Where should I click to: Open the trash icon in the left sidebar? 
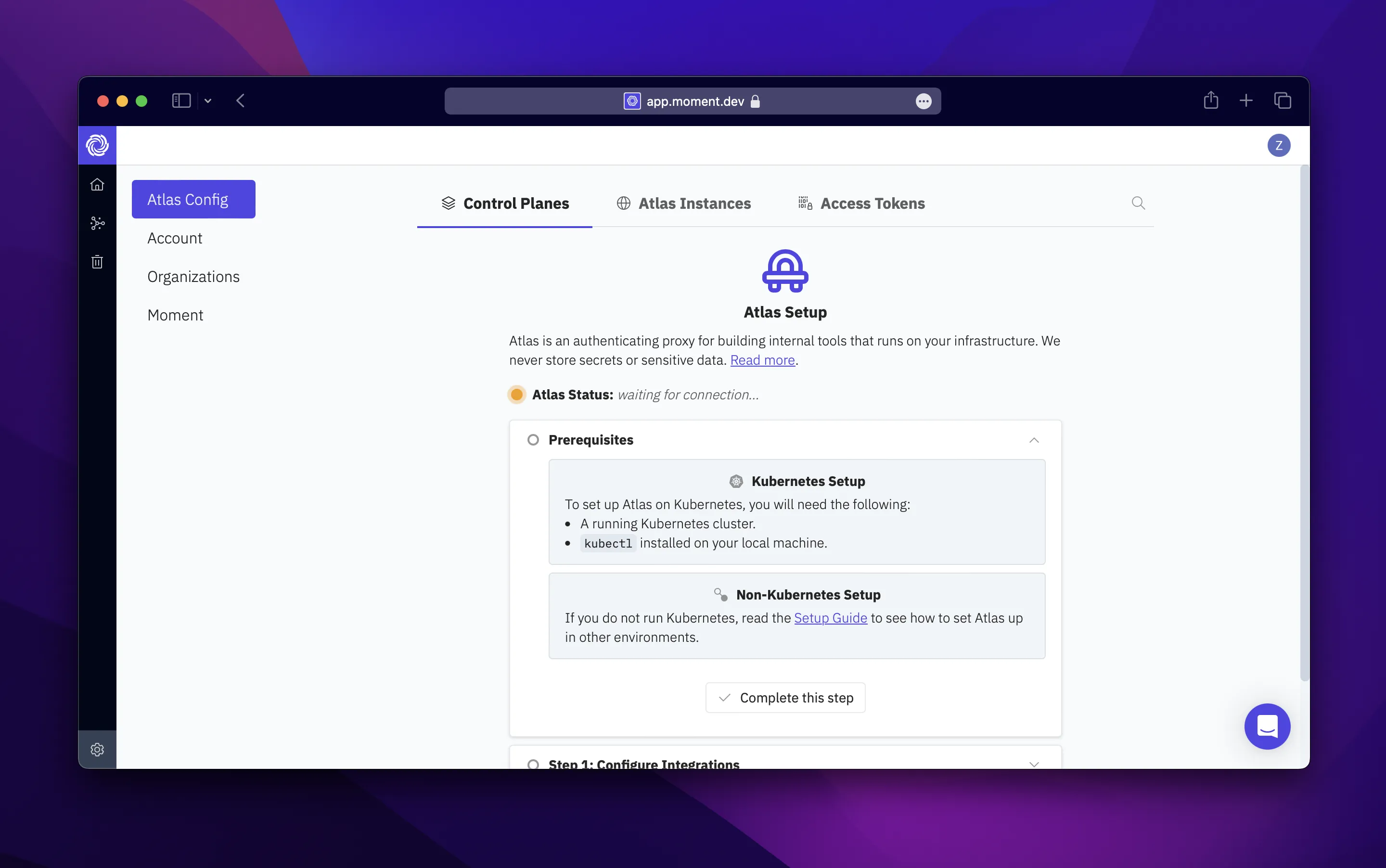(x=97, y=262)
